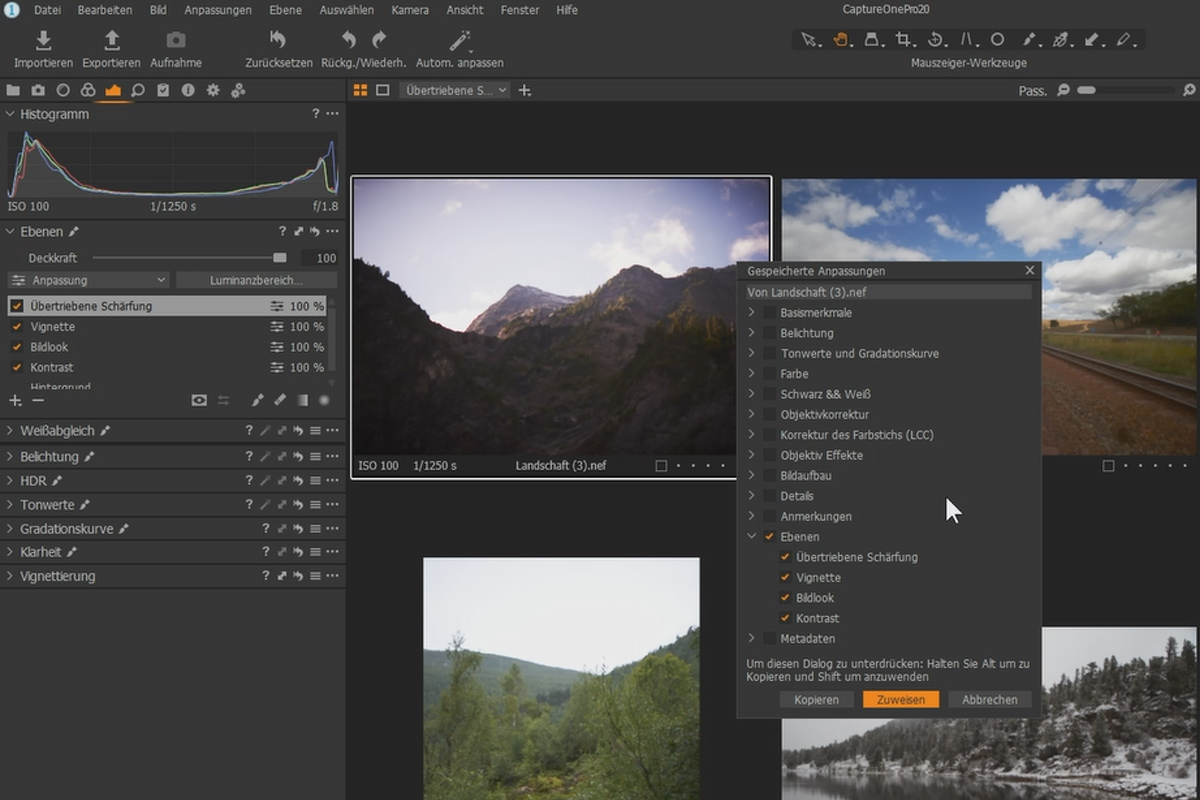Uncheck Vignette in Gespeicherte Anpassungen dialog
This screenshot has height=800, width=1200.
click(x=785, y=577)
